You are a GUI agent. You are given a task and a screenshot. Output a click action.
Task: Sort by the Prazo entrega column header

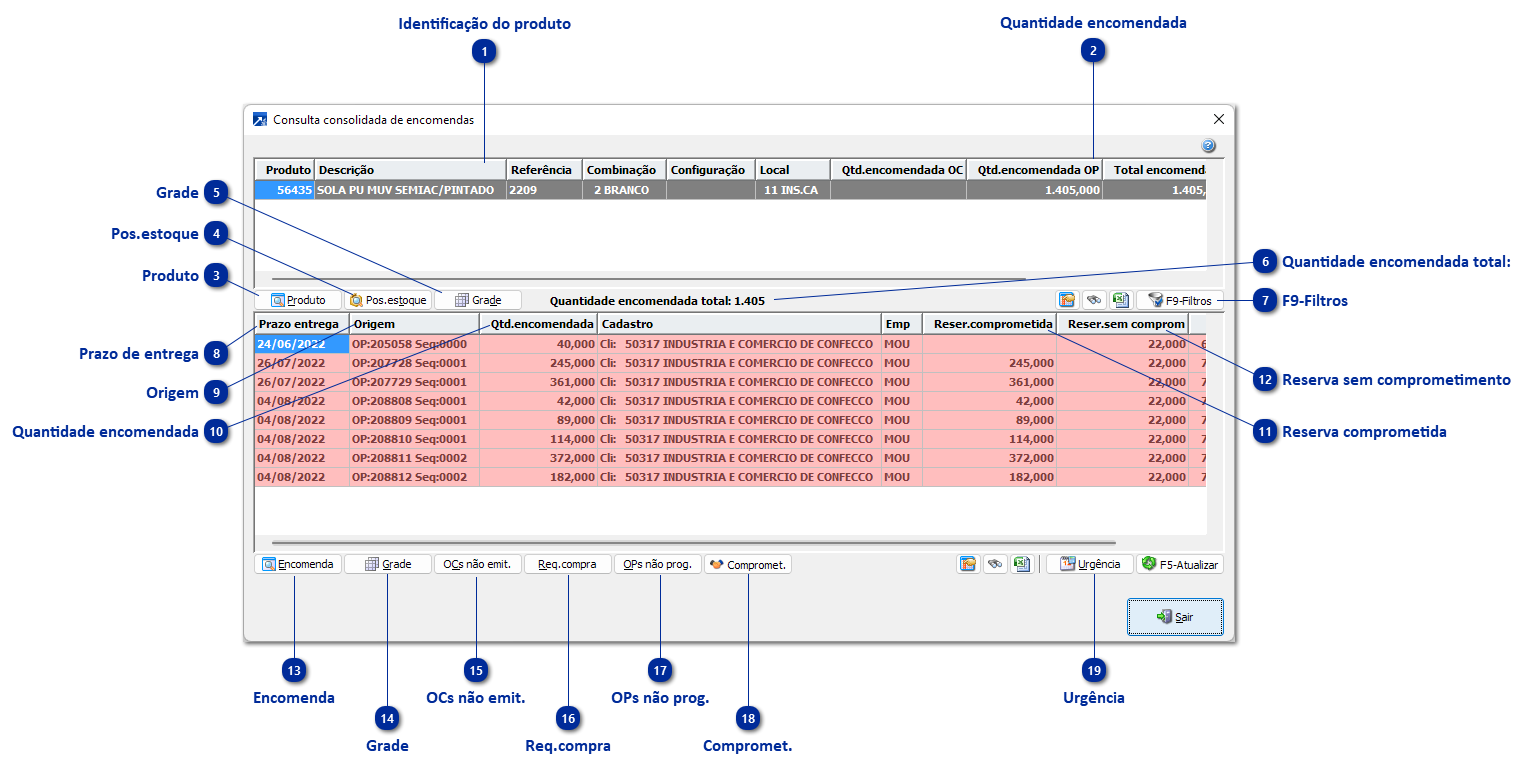click(302, 324)
